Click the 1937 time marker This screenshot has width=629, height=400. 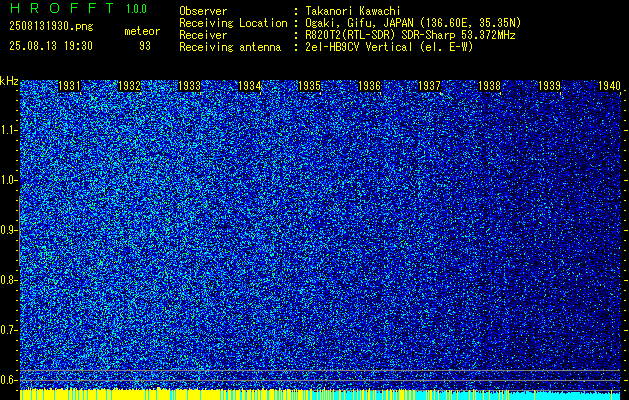click(430, 86)
